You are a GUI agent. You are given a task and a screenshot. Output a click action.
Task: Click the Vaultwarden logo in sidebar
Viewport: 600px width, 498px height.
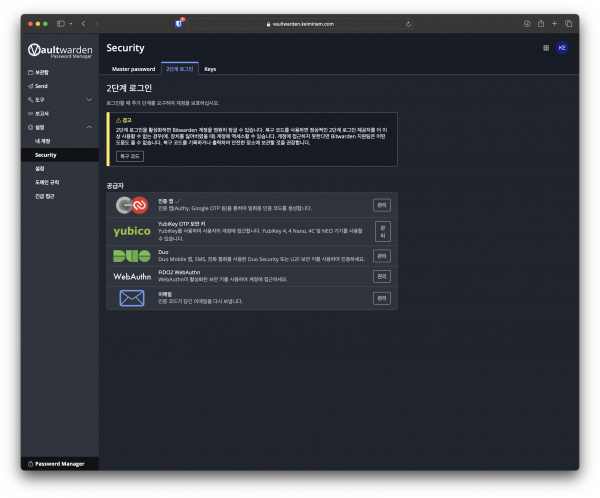[x=60, y=50]
